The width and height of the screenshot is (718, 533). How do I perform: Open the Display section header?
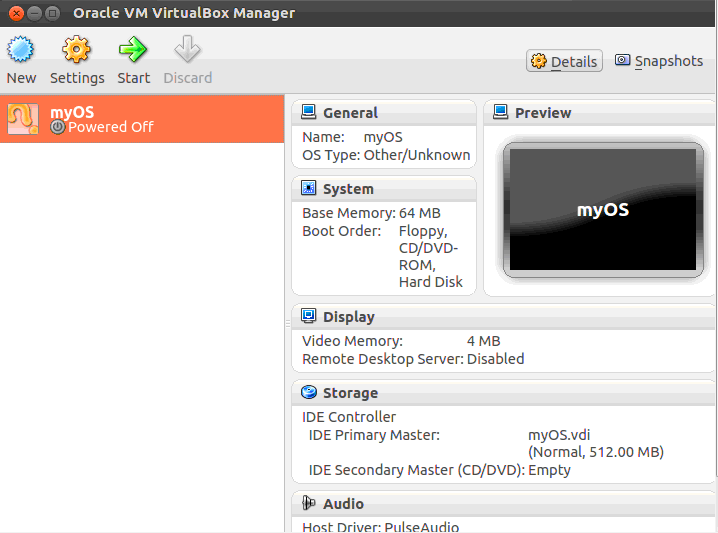coord(503,317)
